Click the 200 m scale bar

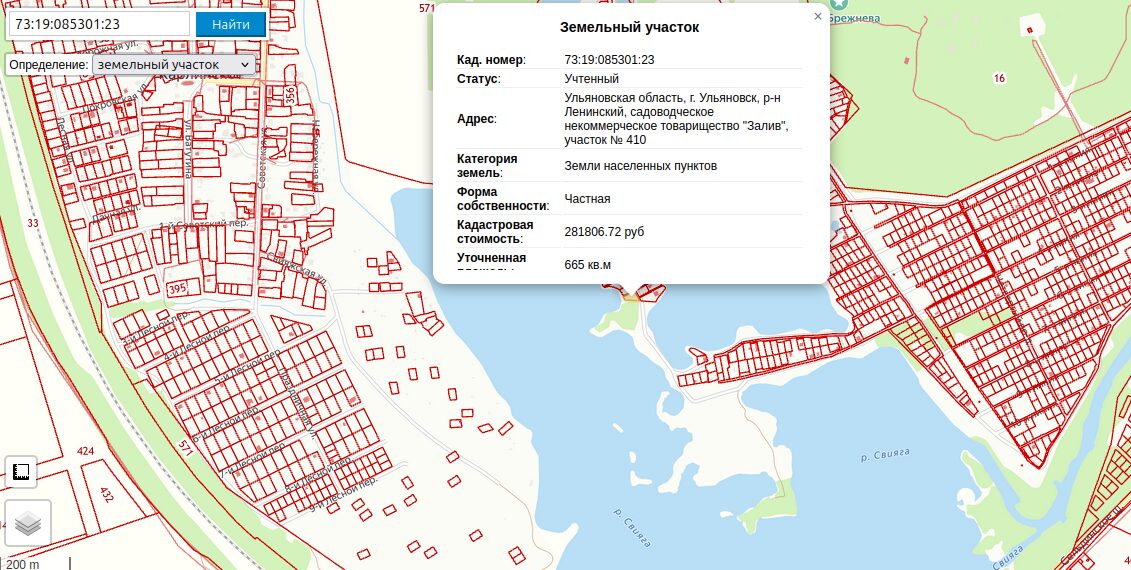point(24,564)
